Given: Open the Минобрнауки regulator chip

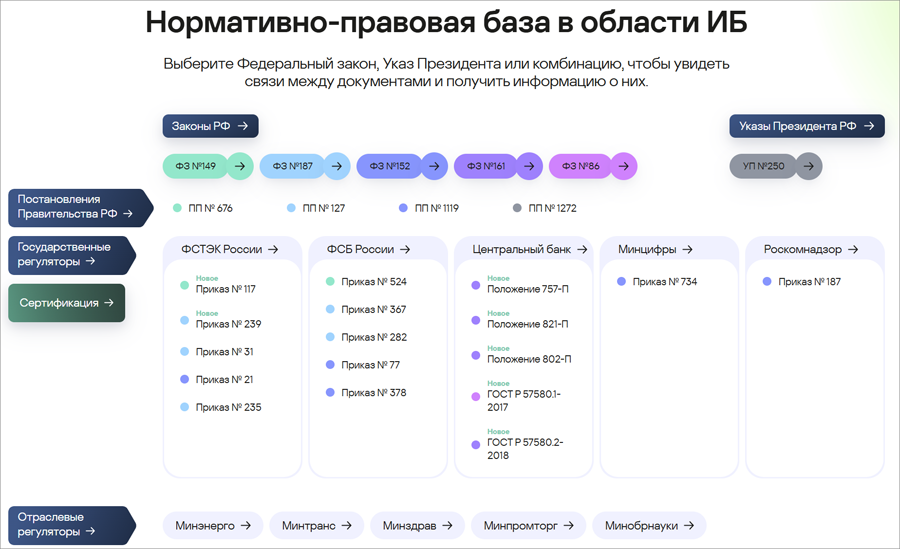Looking at the screenshot, I should coord(650,525).
